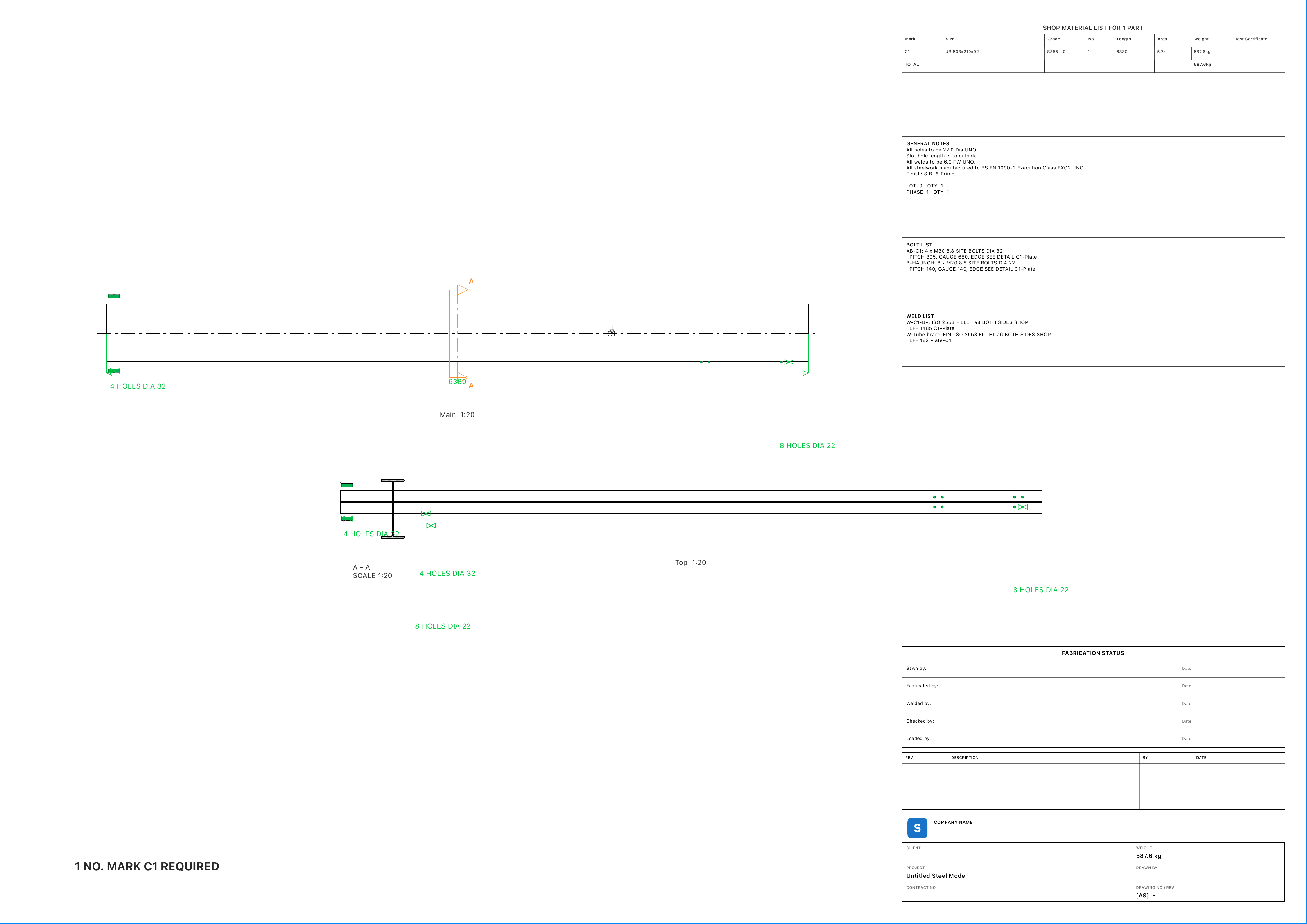Select the C1 mark symbol on beam centerline
This screenshot has width=1307, height=924.
pos(611,332)
